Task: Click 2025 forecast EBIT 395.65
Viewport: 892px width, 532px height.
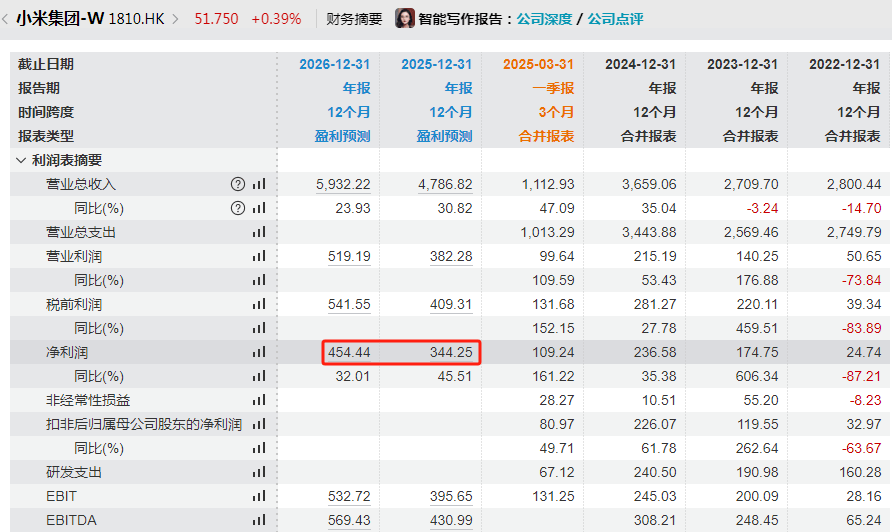Action: click(451, 496)
